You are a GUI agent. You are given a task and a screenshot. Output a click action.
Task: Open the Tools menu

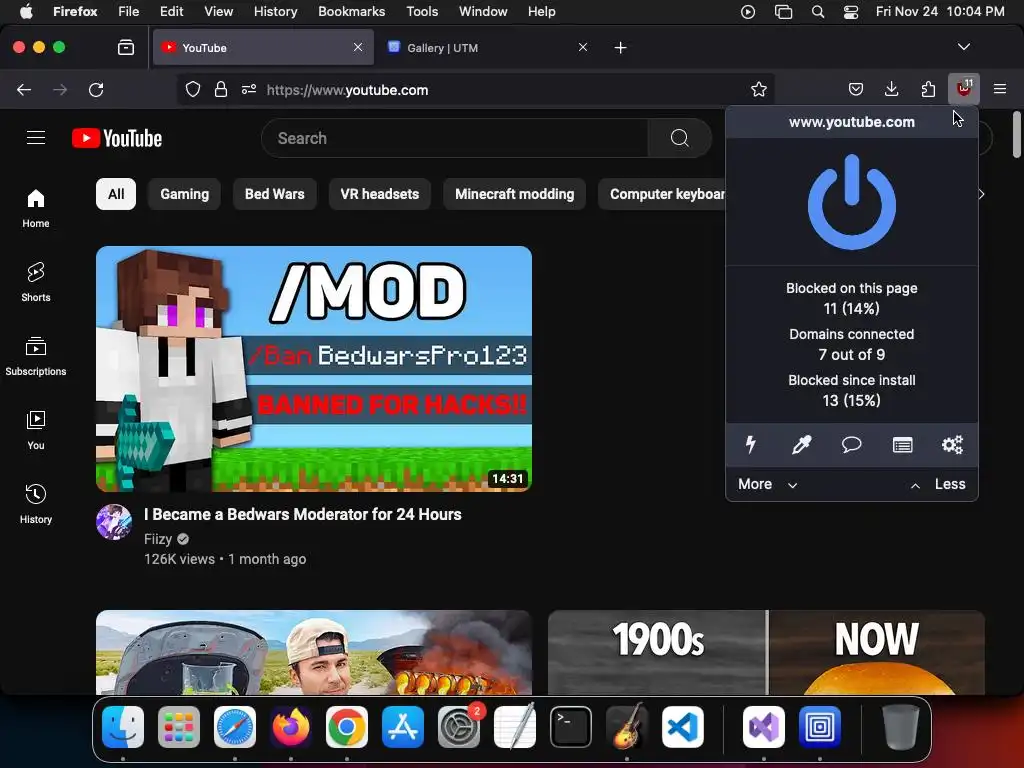[x=422, y=11]
